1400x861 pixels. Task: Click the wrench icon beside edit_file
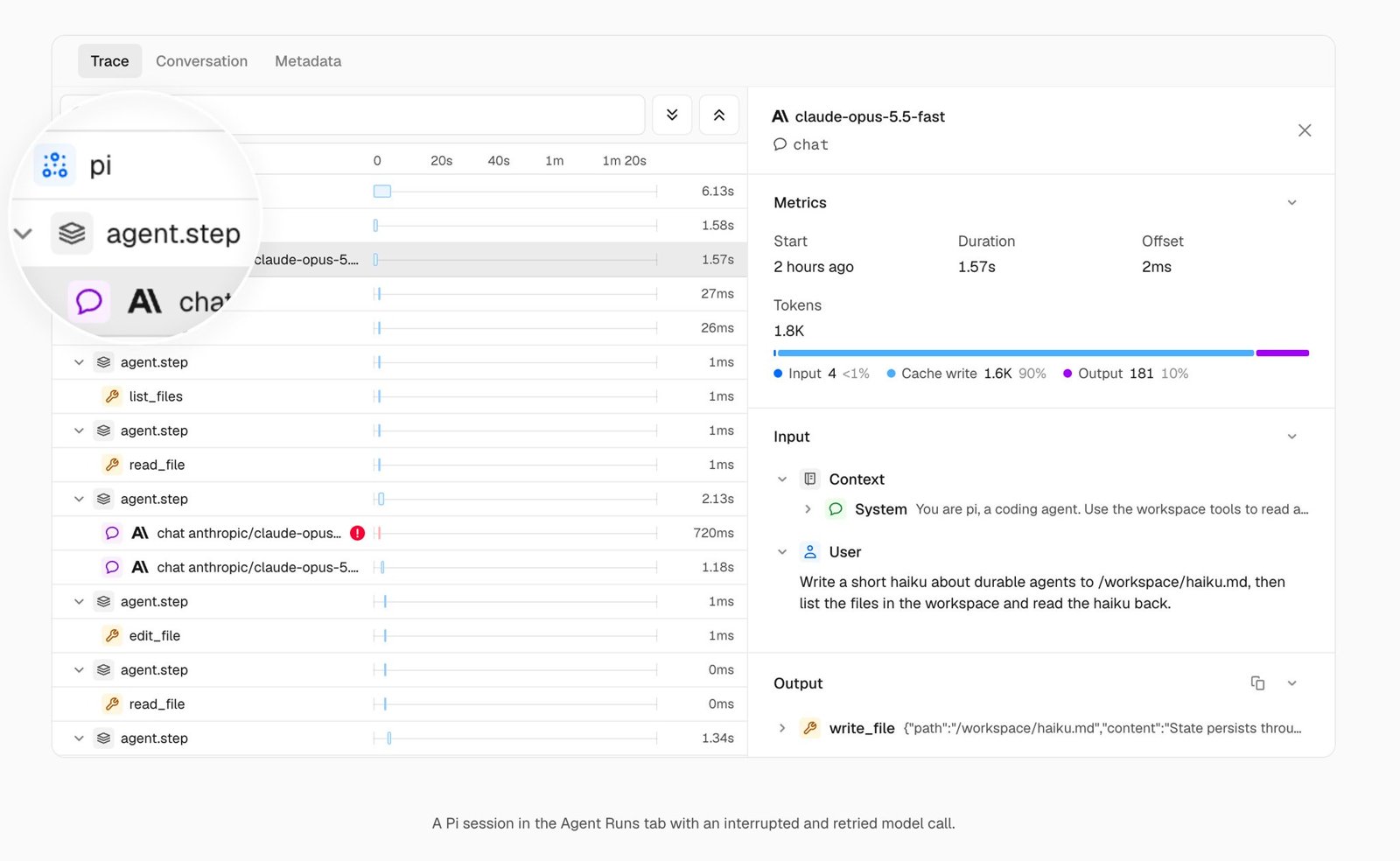point(112,636)
